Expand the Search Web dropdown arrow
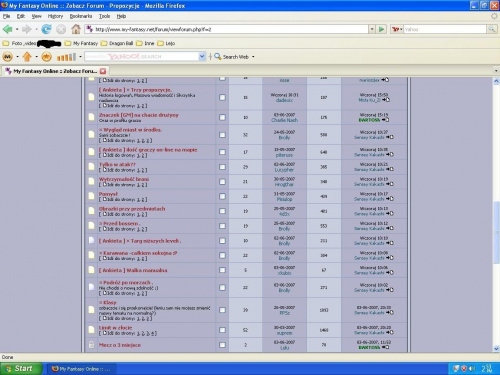The image size is (500, 375). (253, 57)
